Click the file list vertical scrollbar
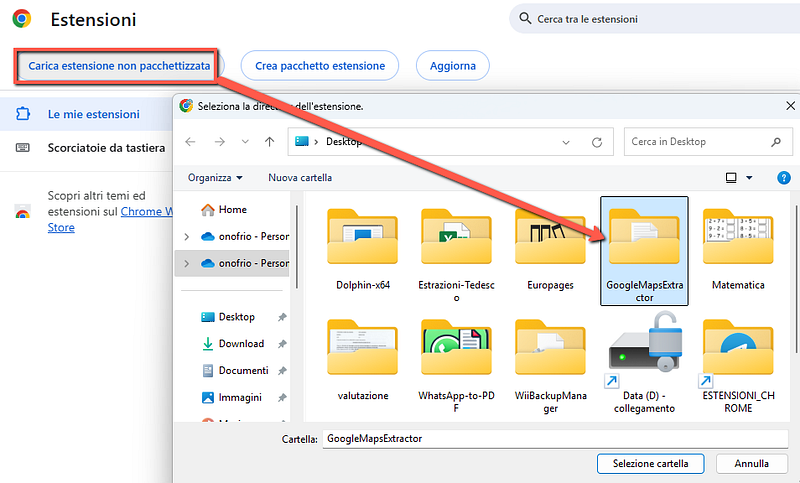Viewport: 800px width, 483px height. tap(797, 278)
